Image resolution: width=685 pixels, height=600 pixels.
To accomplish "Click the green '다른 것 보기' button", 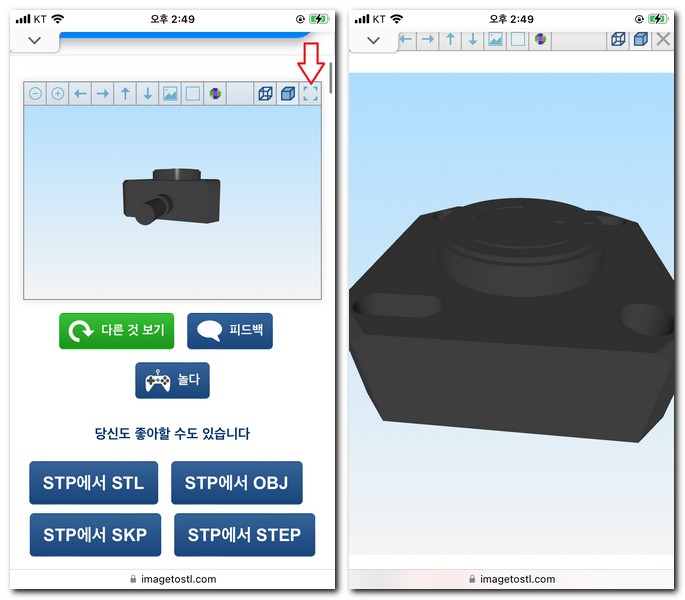I will [x=117, y=331].
